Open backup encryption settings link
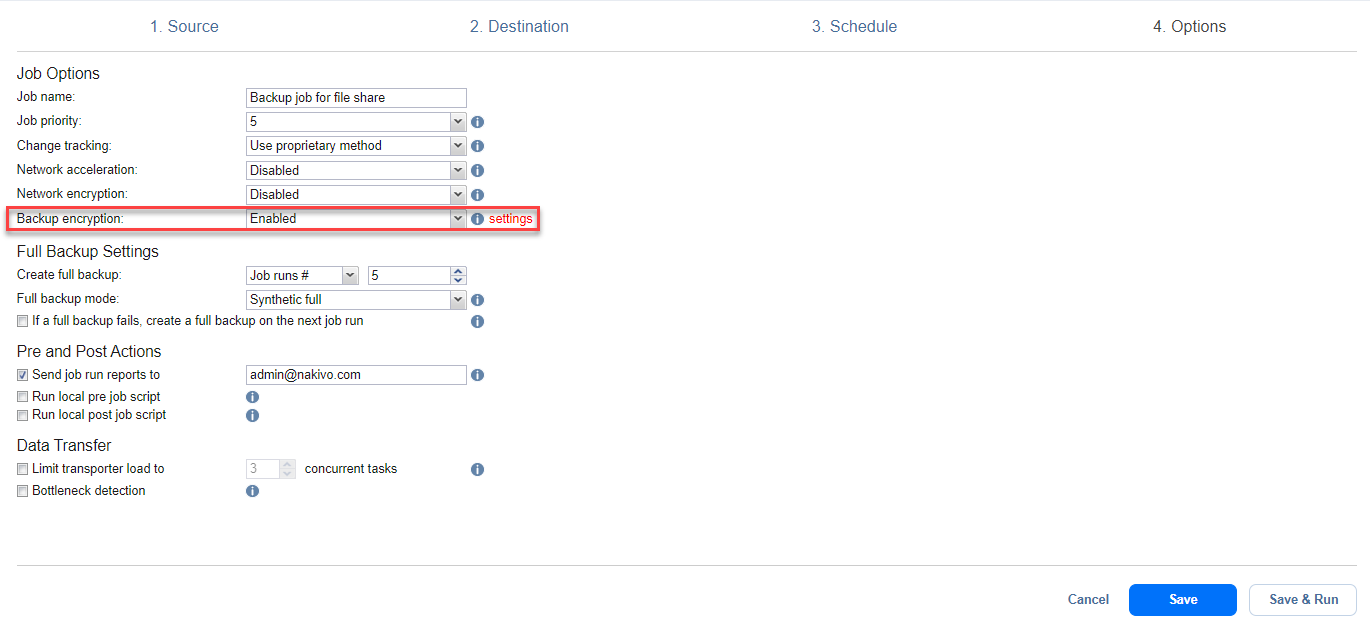The image size is (1370, 629). (x=510, y=219)
